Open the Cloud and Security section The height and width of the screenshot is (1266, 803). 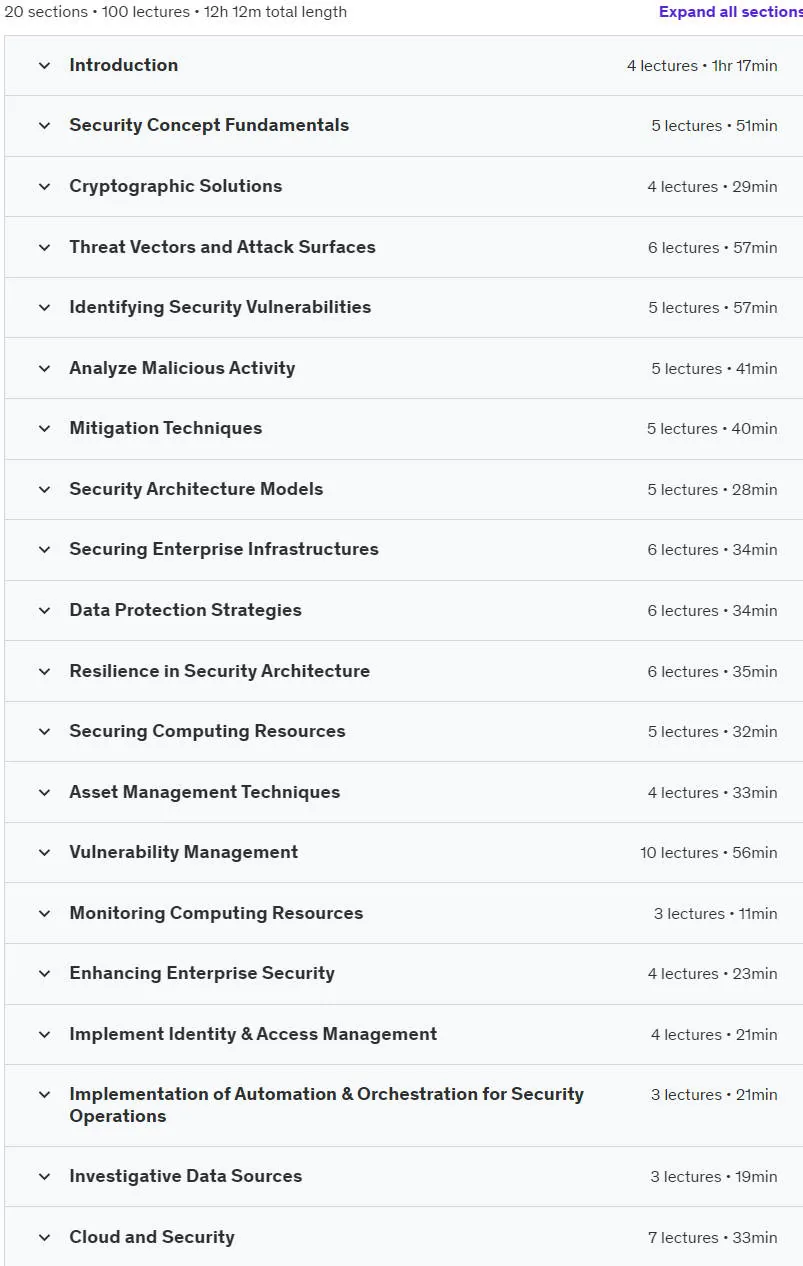coord(404,1237)
